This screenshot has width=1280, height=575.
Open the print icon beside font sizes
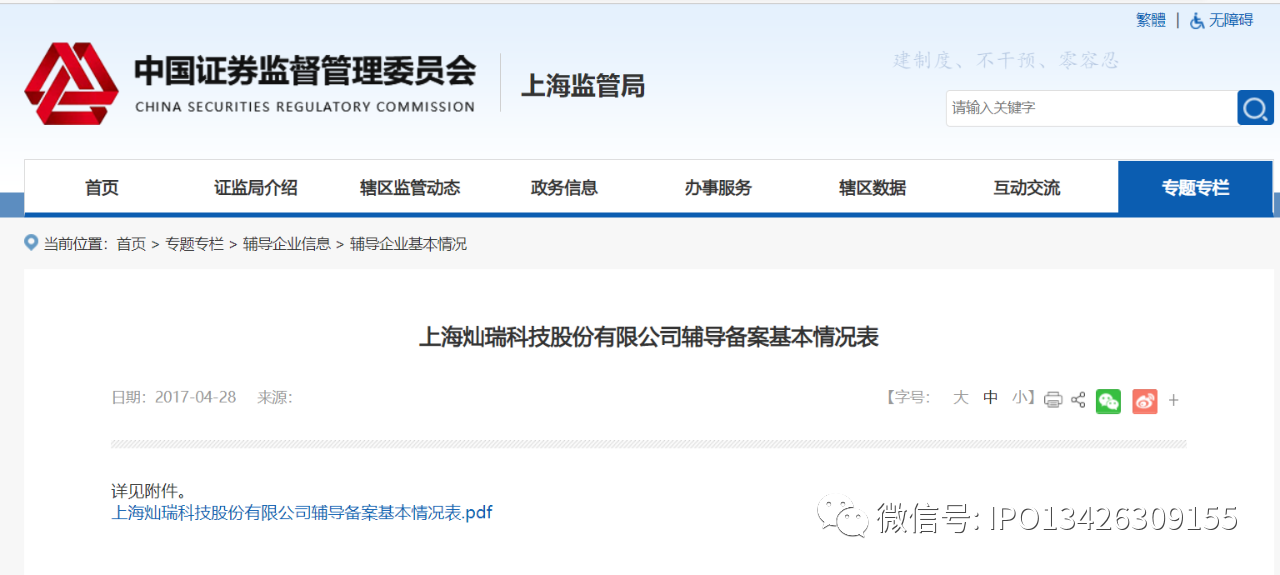tap(1053, 400)
